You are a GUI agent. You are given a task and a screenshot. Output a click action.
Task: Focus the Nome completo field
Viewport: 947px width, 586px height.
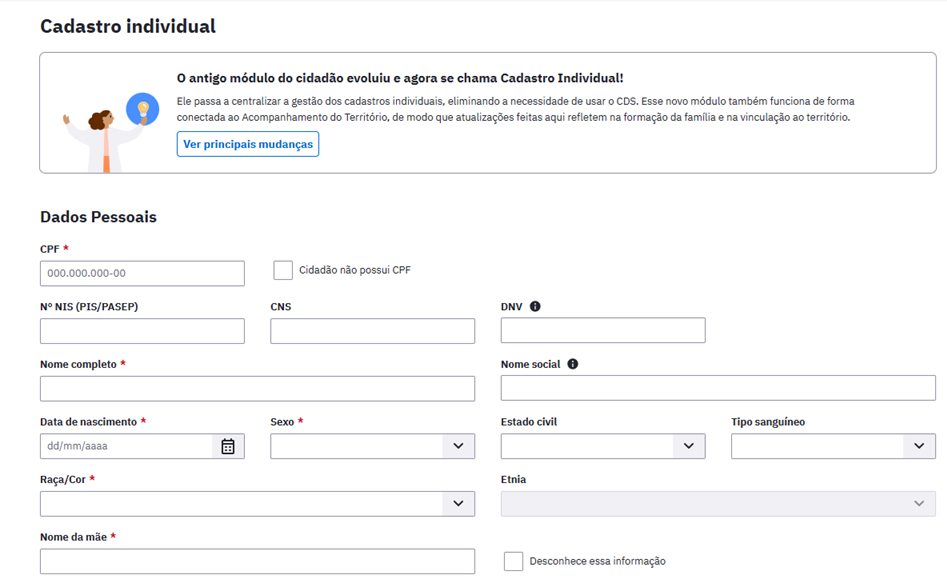pyautogui.click(x=257, y=388)
